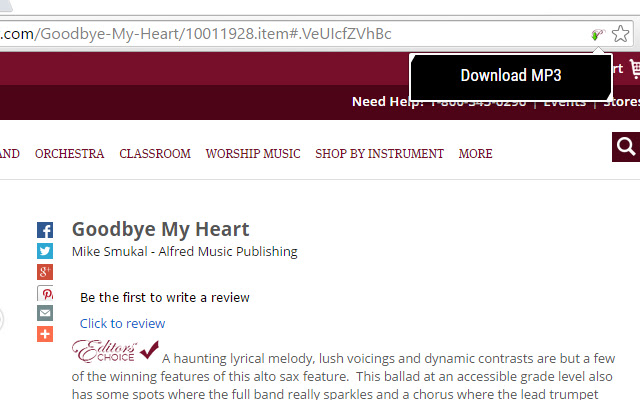640x400 pixels.
Task: Open the WORSHIP MUSIC menu
Action: (x=253, y=154)
